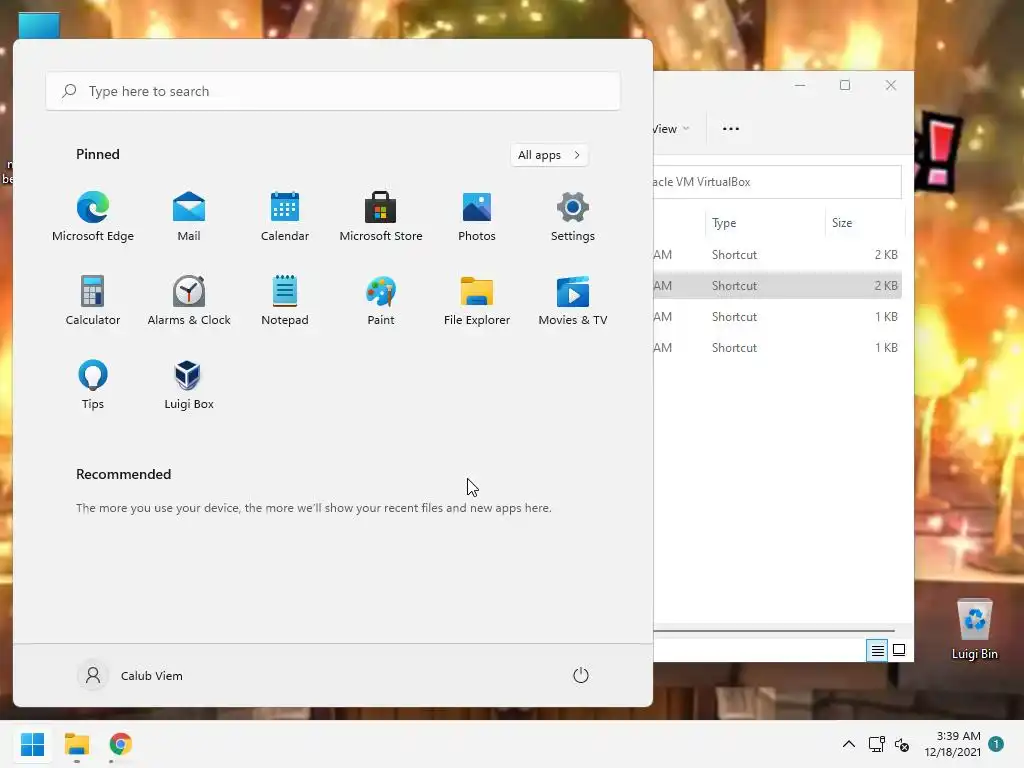Launch the Mail app
1024x768 pixels.
[x=189, y=217]
